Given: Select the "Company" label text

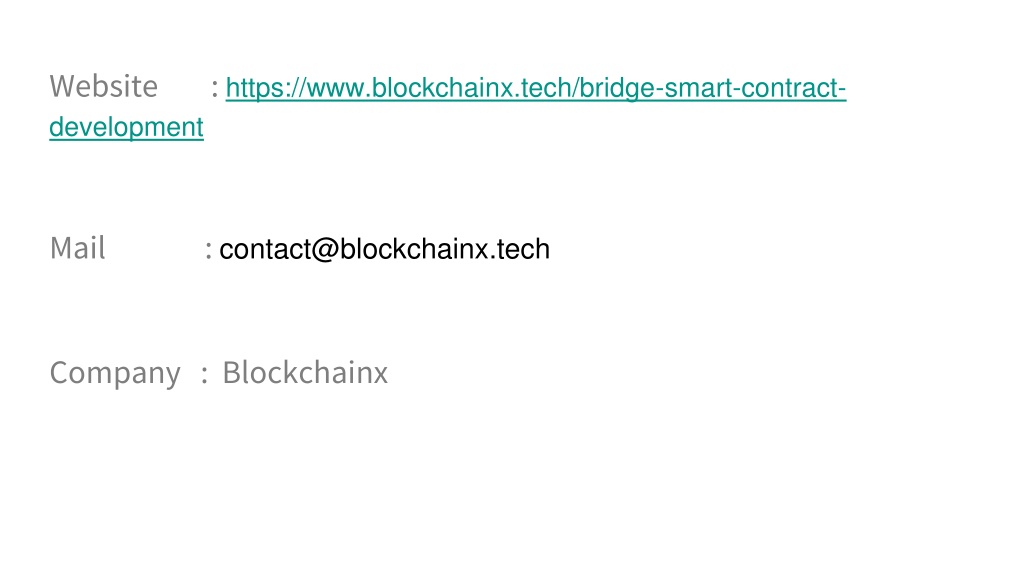Looking at the screenshot, I should (115, 374).
